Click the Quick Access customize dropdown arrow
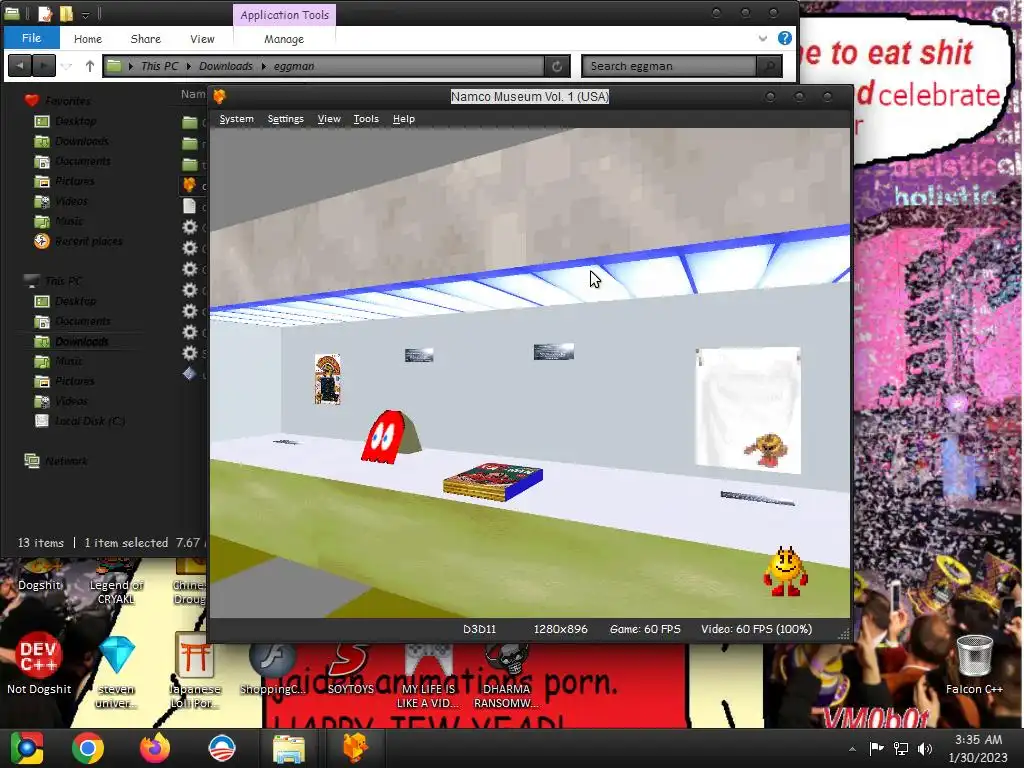The image size is (1024, 768). pyautogui.click(x=86, y=14)
